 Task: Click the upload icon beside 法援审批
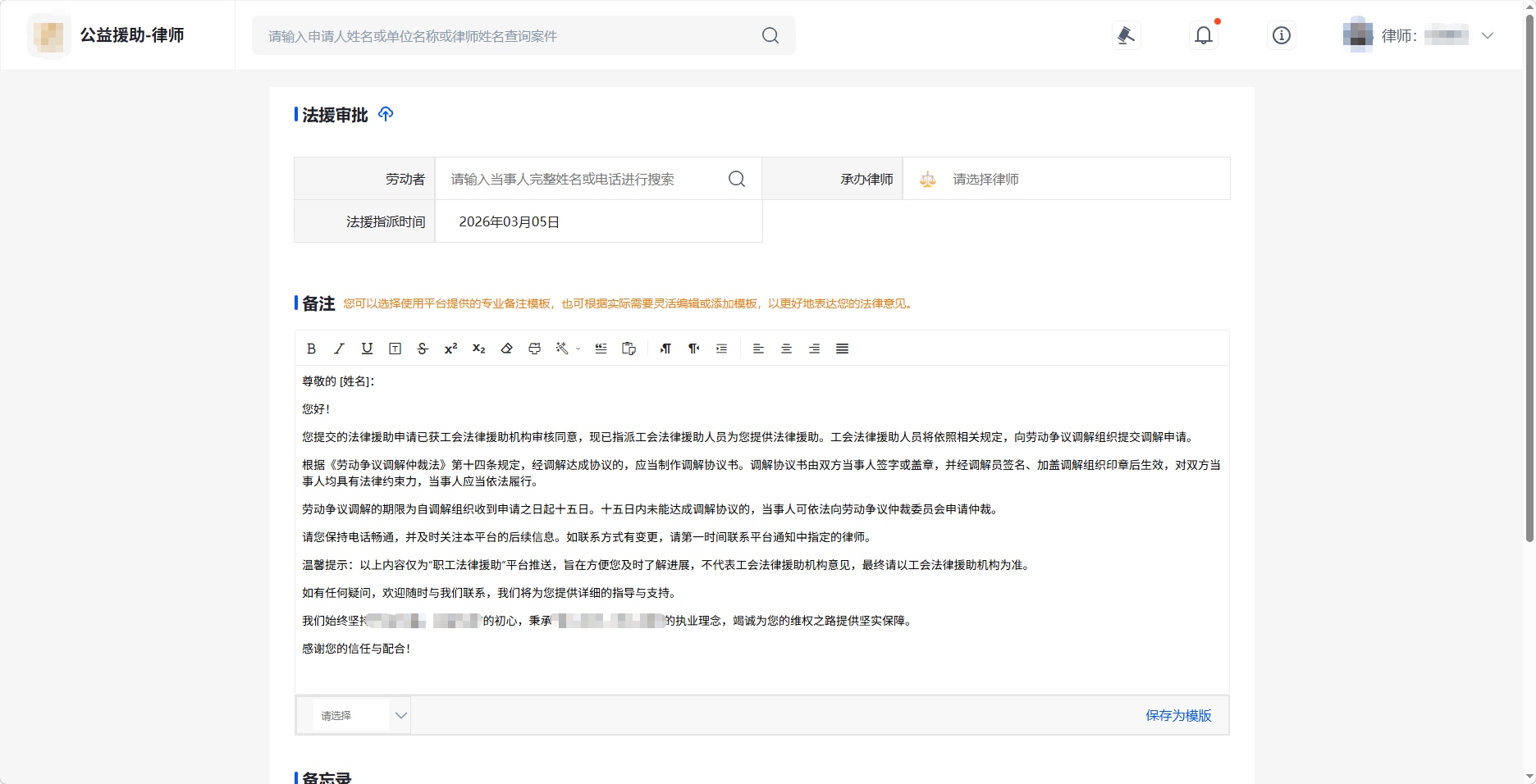click(x=386, y=114)
